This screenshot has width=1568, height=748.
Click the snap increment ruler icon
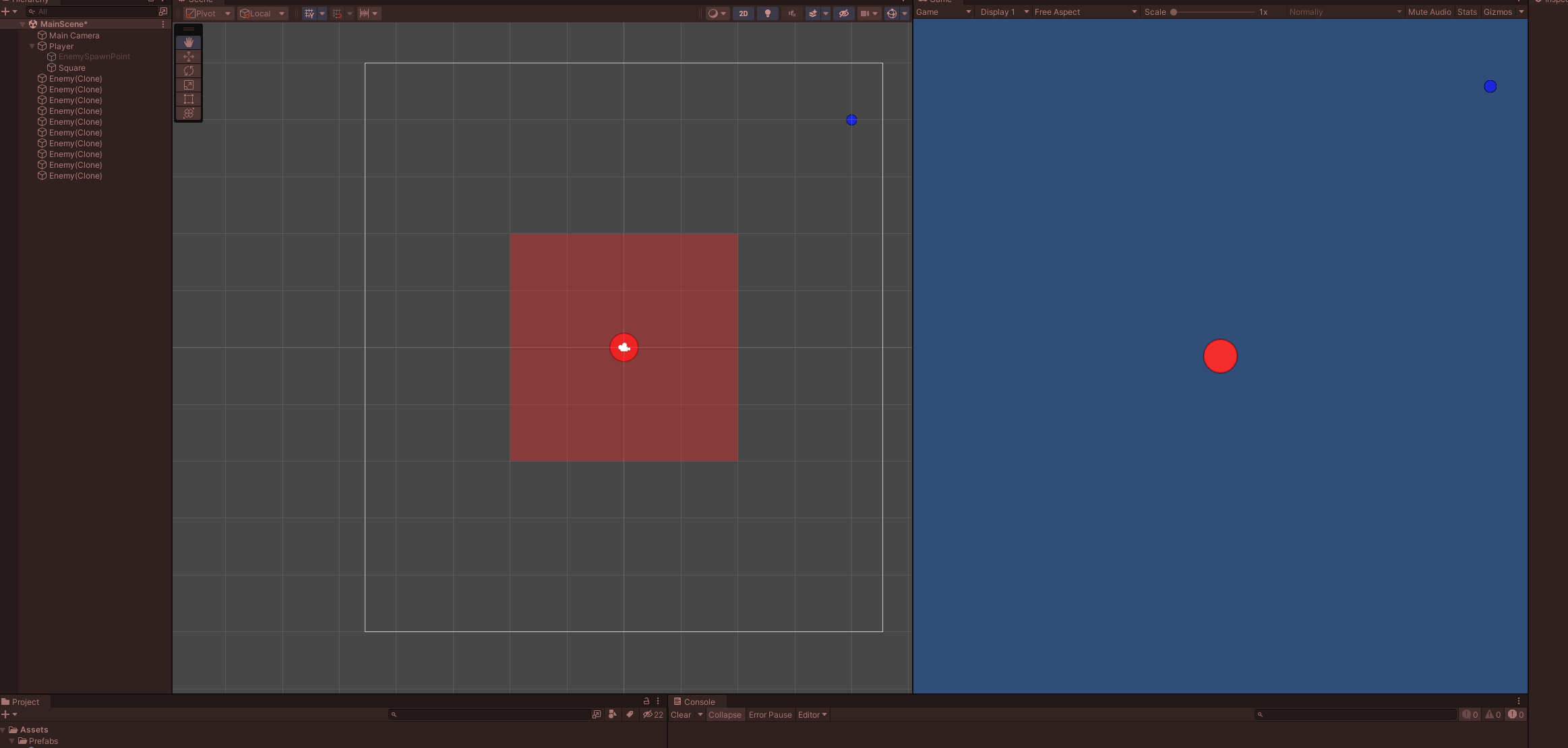tap(364, 13)
